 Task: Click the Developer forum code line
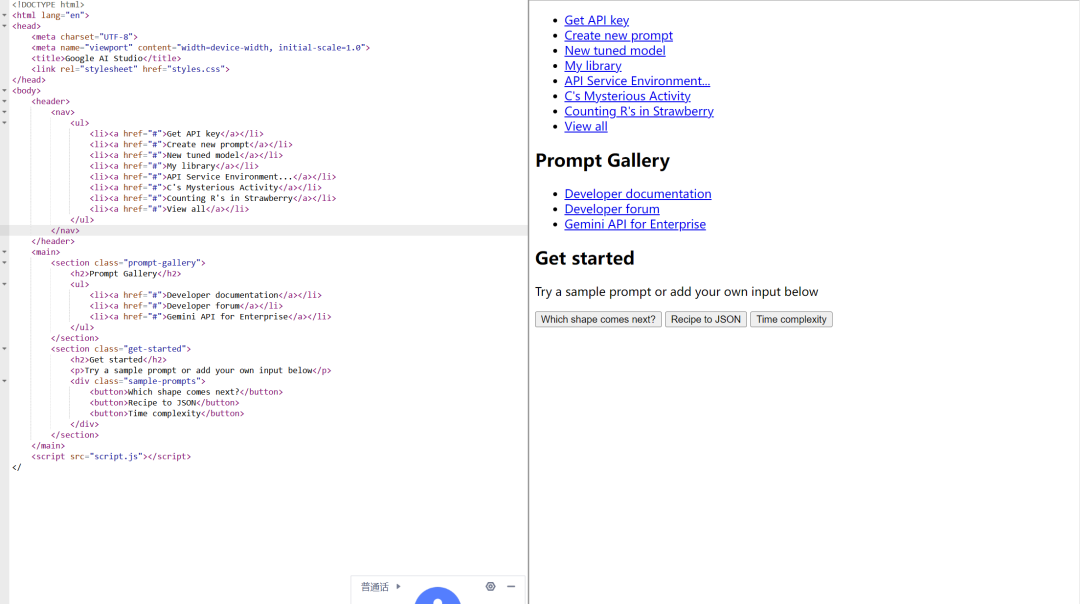pos(186,306)
